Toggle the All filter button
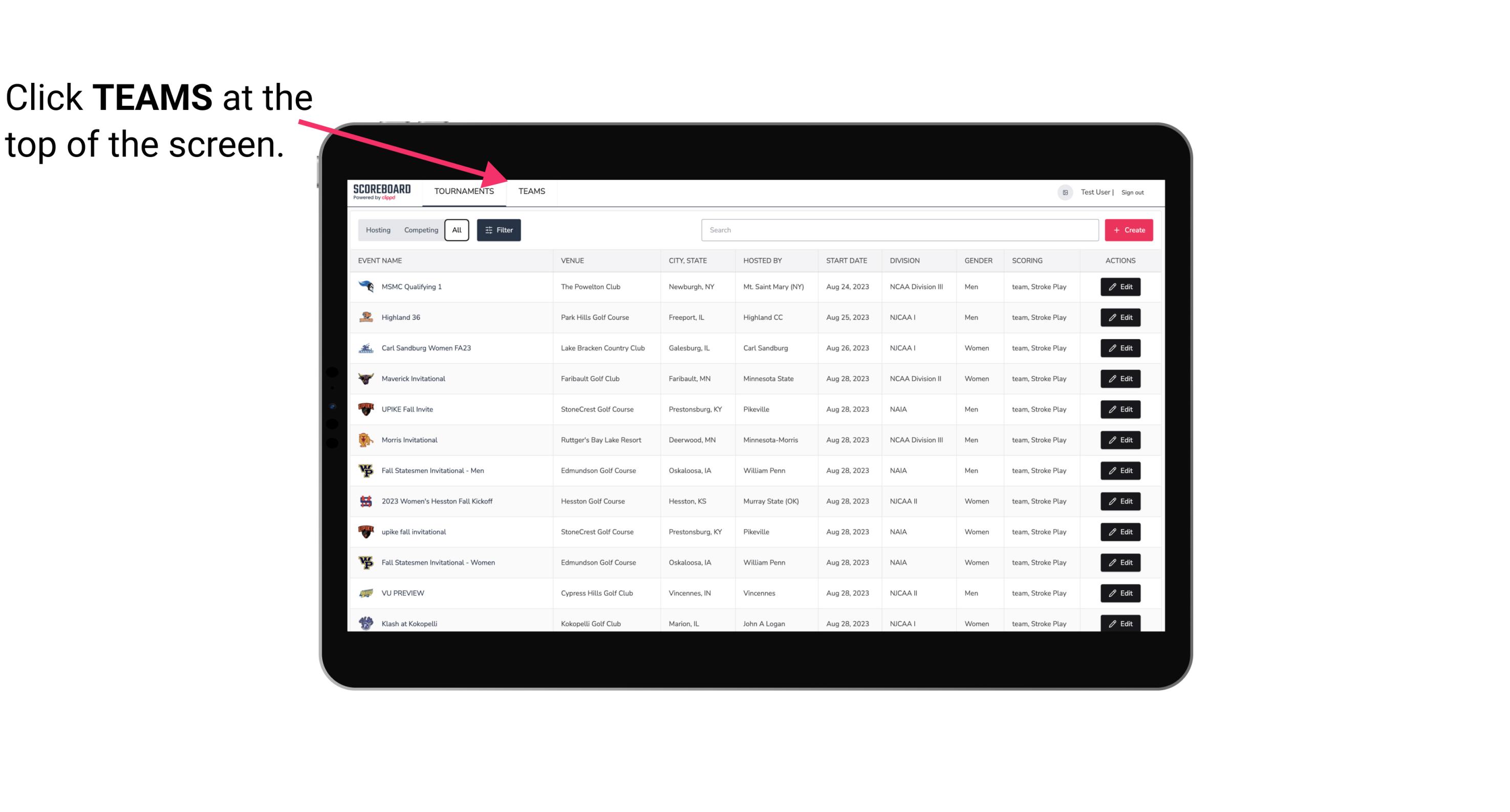 click(x=457, y=230)
